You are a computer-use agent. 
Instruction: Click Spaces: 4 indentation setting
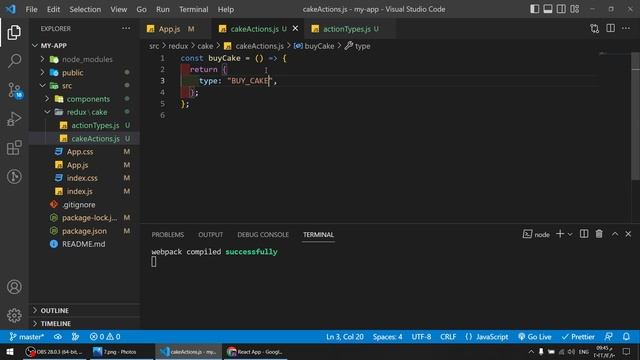tap(387, 337)
